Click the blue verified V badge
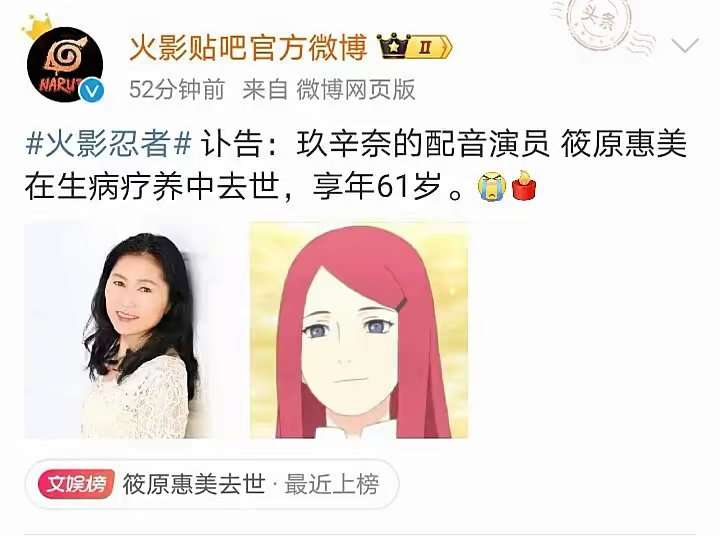The image size is (720, 536). click(x=92, y=91)
